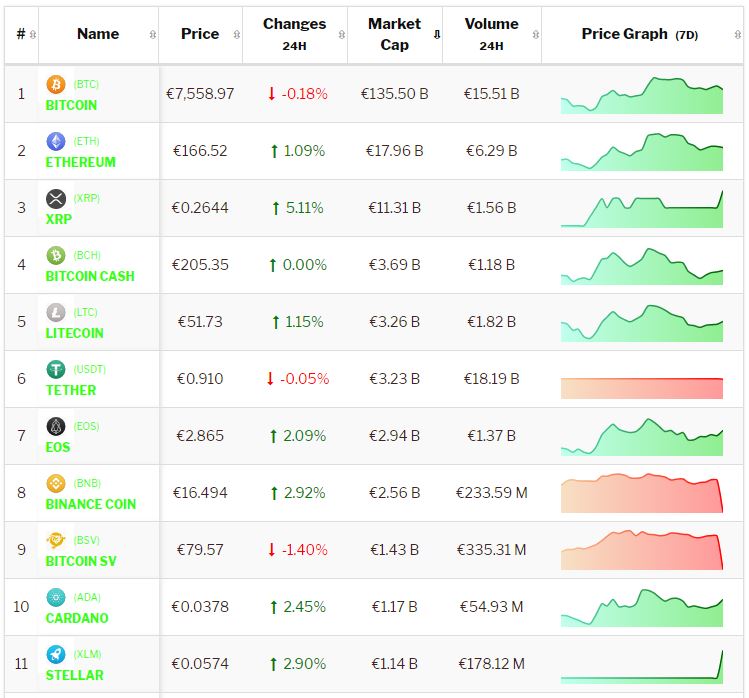The height and width of the screenshot is (698, 749).
Task: Click the Bitcoin 7D price graph
Action: 641,95
